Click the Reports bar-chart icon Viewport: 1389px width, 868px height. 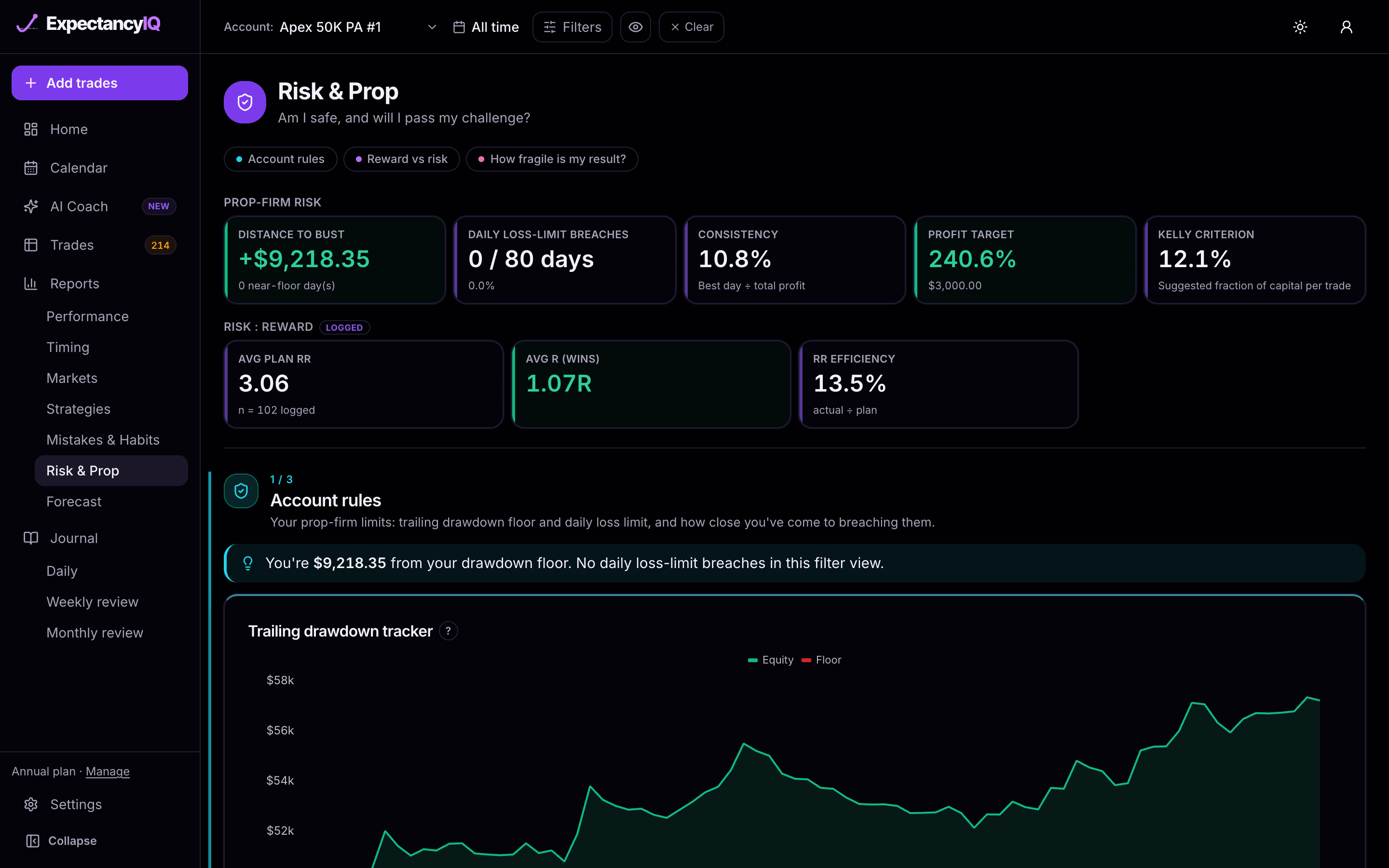(x=31, y=284)
